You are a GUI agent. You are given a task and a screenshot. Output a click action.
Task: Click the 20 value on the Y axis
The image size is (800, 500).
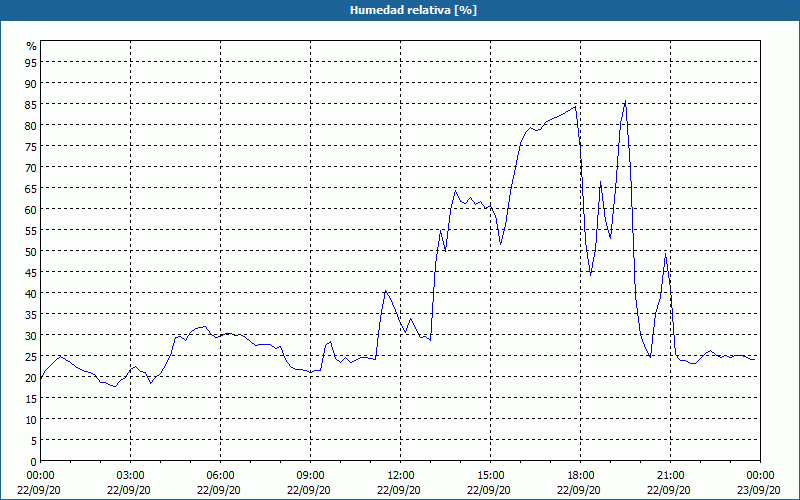(31, 378)
